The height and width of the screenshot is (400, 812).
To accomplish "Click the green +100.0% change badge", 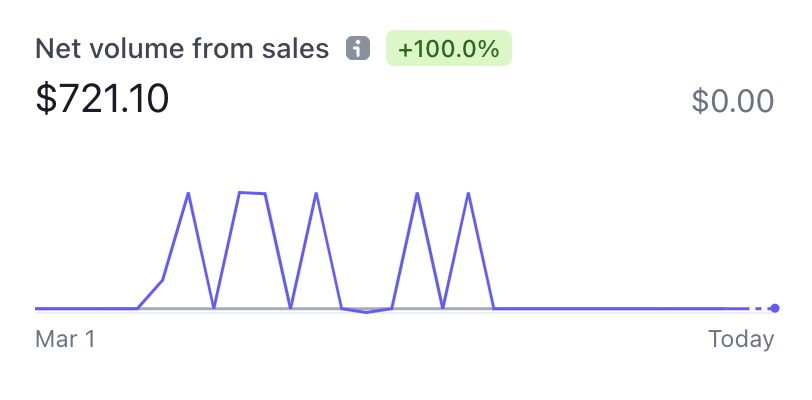I will (448, 48).
